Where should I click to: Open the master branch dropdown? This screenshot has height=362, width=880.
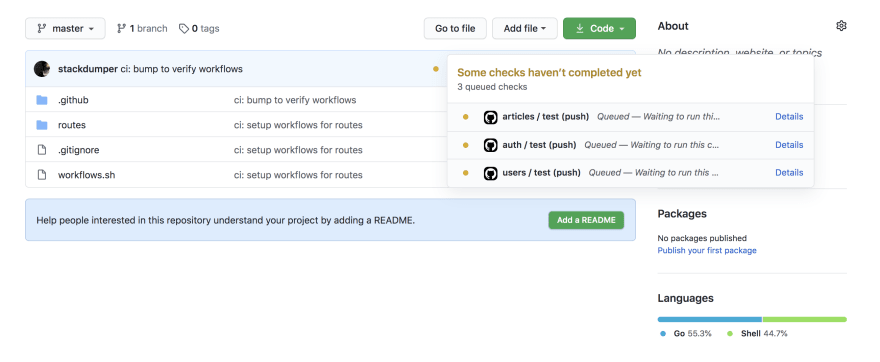[x=65, y=29]
